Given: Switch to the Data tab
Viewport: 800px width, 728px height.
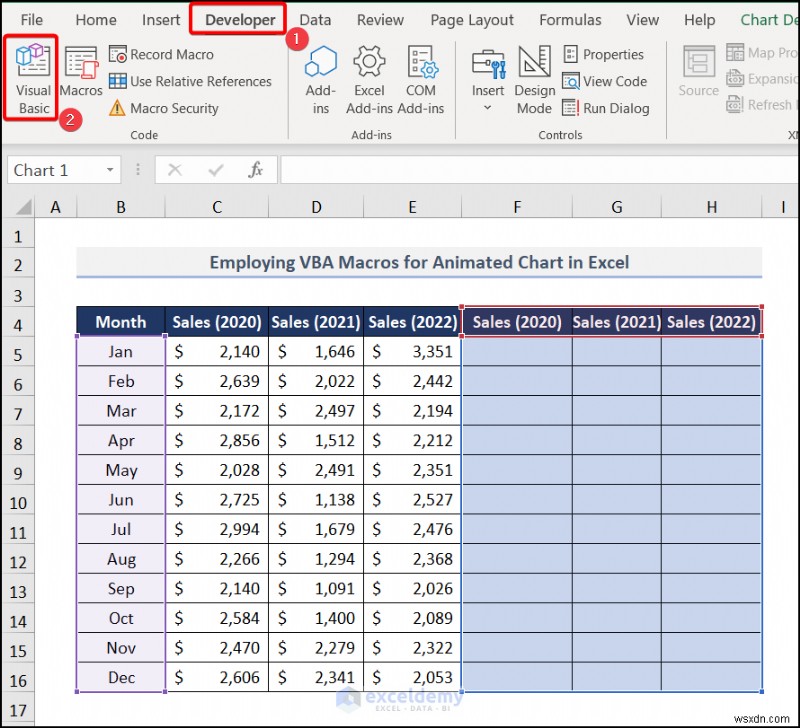Looking at the screenshot, I should coord(315,20).
